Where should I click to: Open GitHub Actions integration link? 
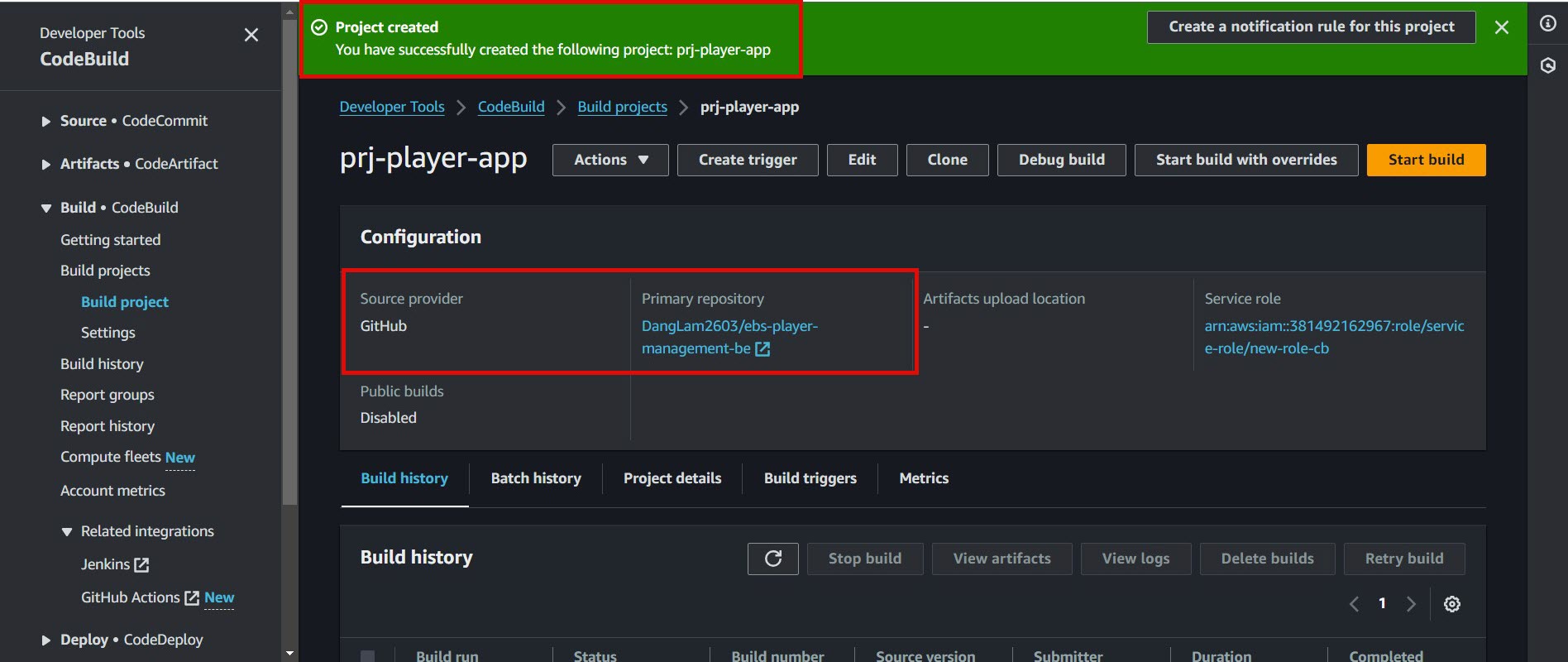click(x=130, y=597)
